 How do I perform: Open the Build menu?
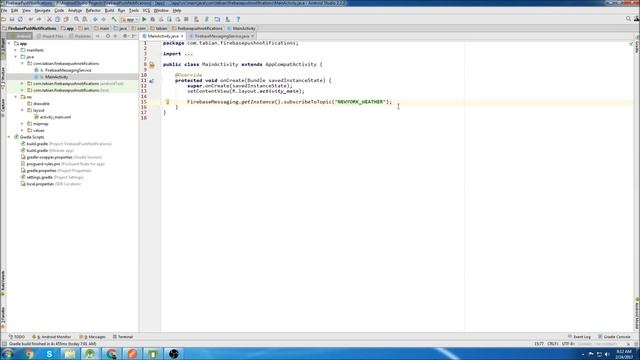109,10
